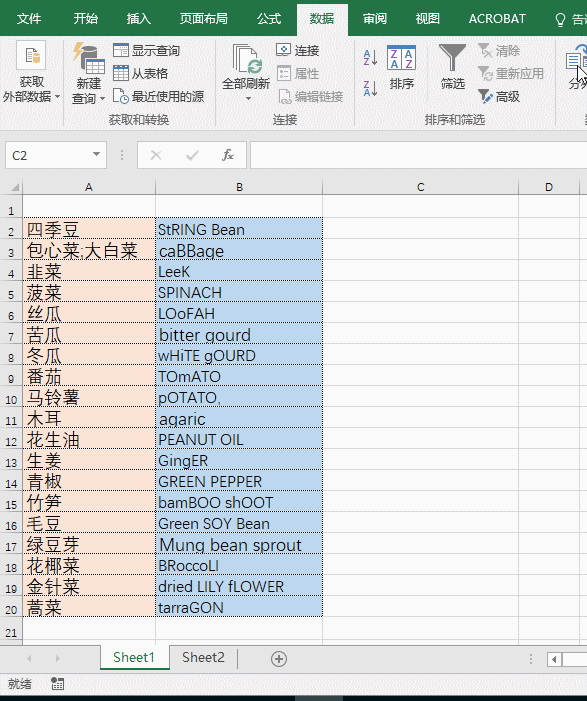Select row 5 header

(11, 294)
